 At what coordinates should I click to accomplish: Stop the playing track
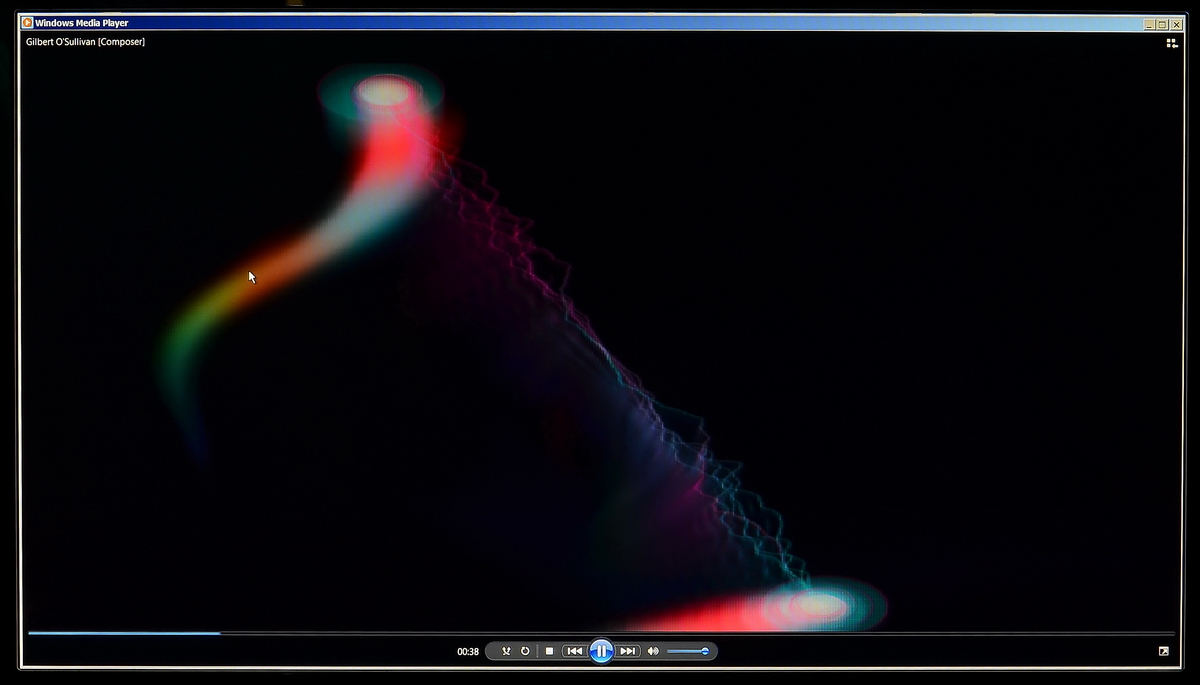(x=549, y=651)
